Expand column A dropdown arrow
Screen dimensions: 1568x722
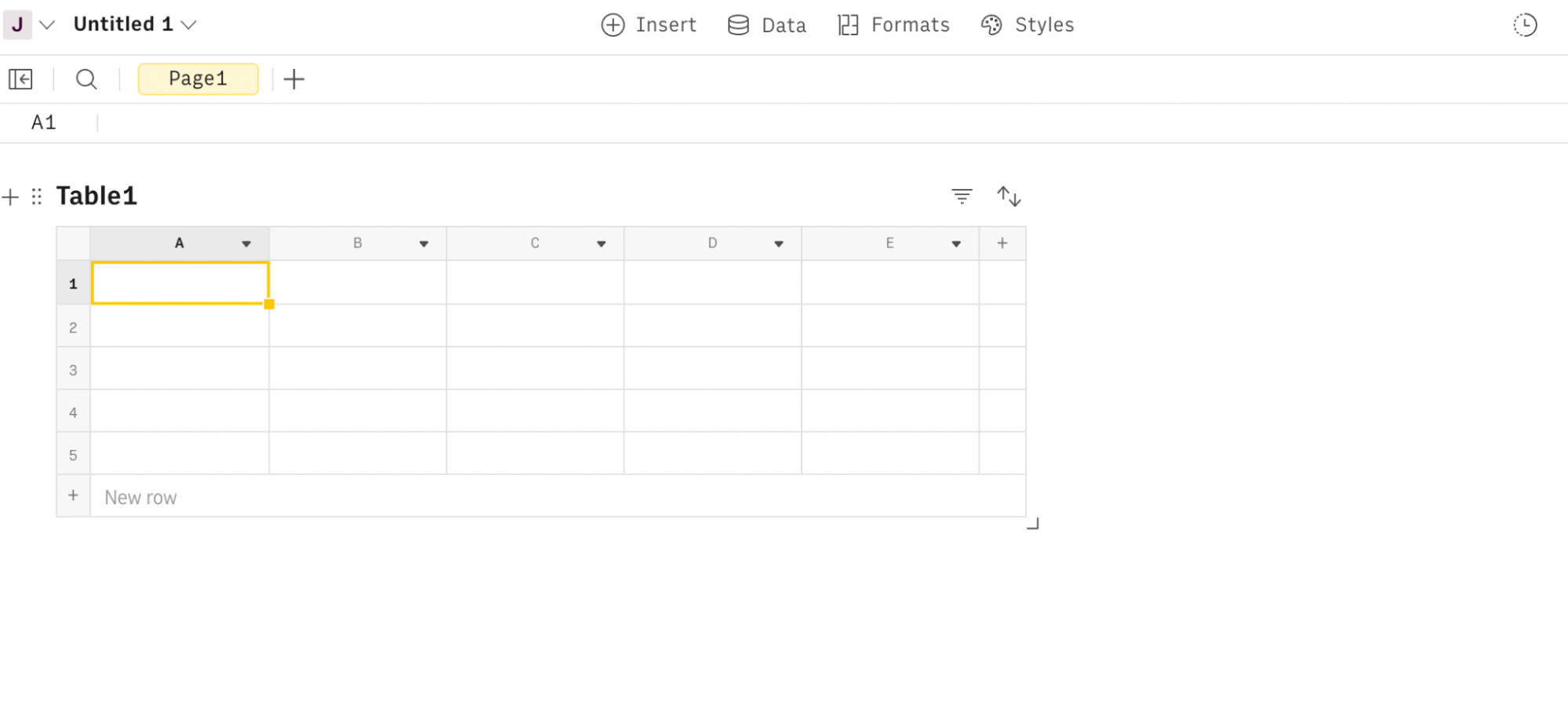(x=246, y=244)
